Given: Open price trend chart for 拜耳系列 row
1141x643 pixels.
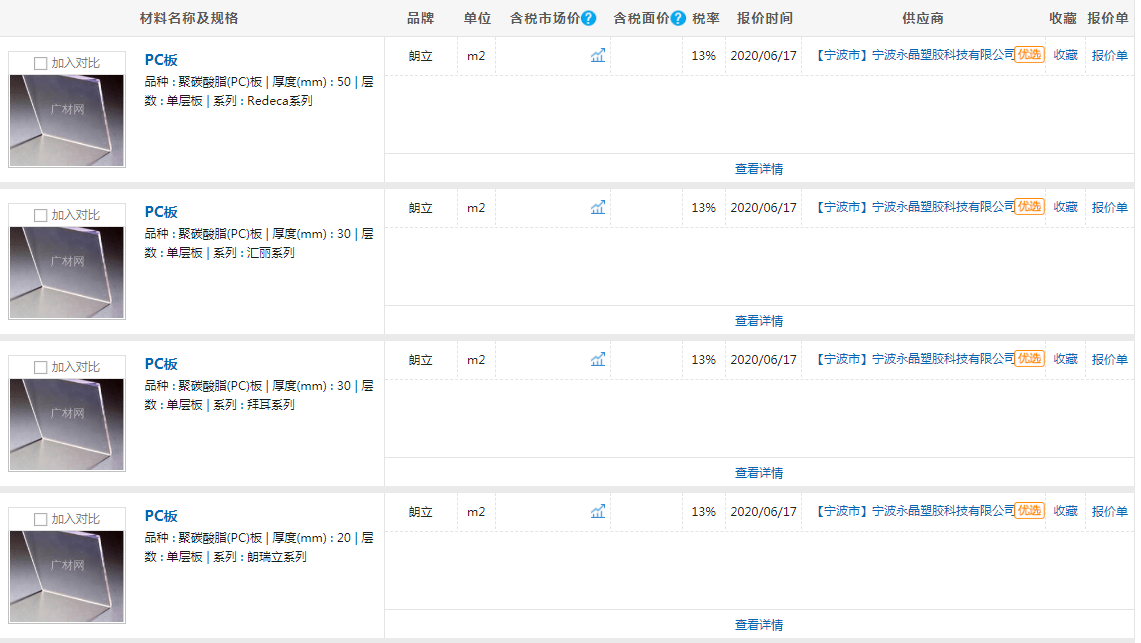Looking at the screenshot, I should [x=597, y=359].
